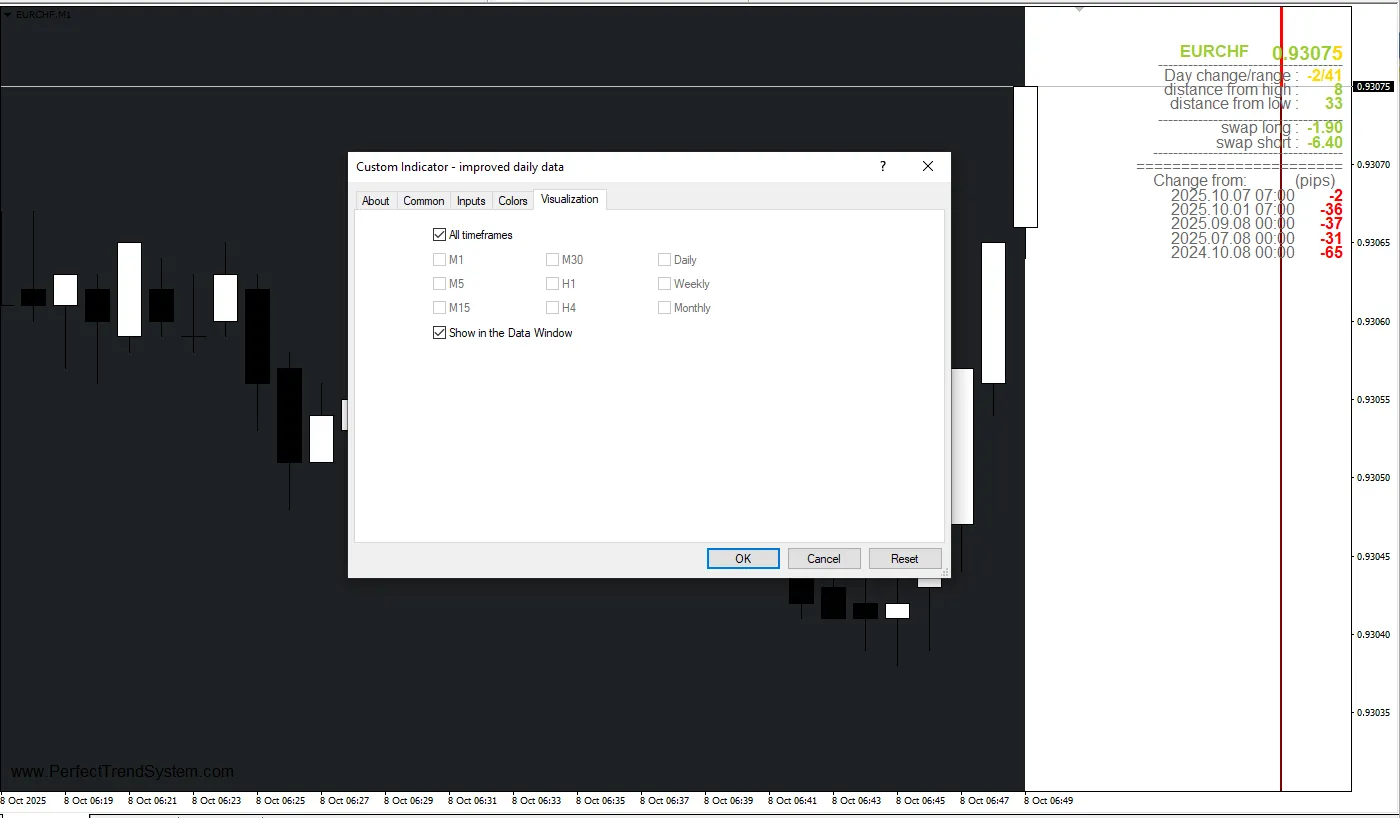Tick the Daily timeframe checkbox
Viewport: 1400px width, 818px height.
[x=664, y=260]
